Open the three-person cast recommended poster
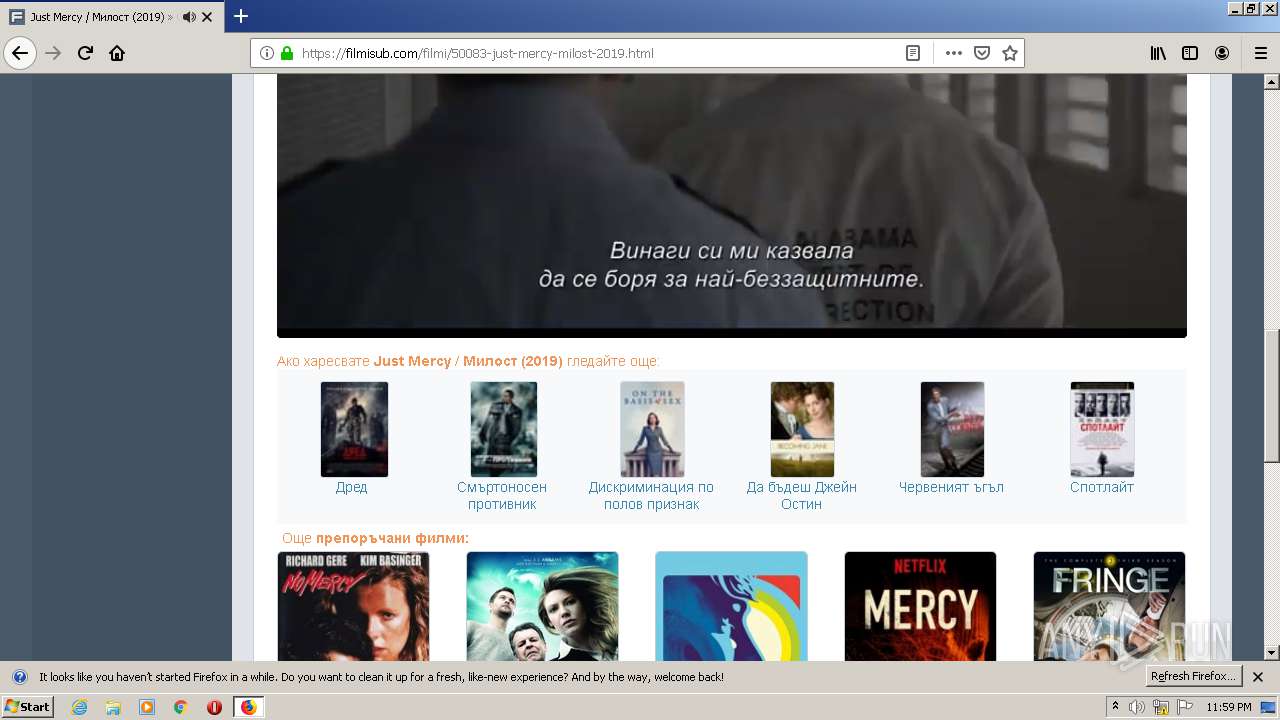 (542, 606)
